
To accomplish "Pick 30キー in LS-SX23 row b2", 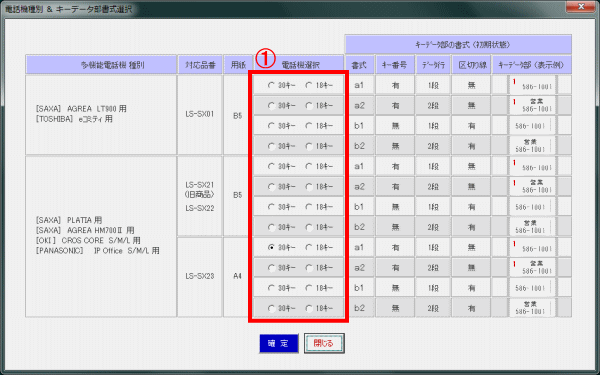I will (x=271, y=308).
